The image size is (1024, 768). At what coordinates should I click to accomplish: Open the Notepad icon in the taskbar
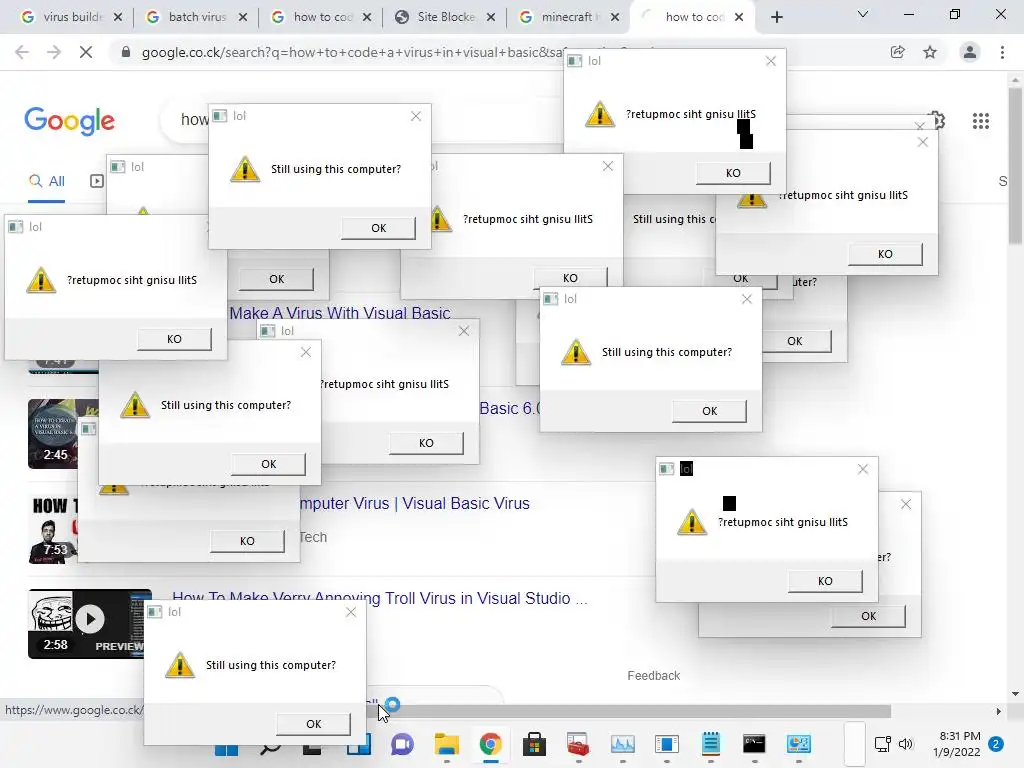coord(711,744)
